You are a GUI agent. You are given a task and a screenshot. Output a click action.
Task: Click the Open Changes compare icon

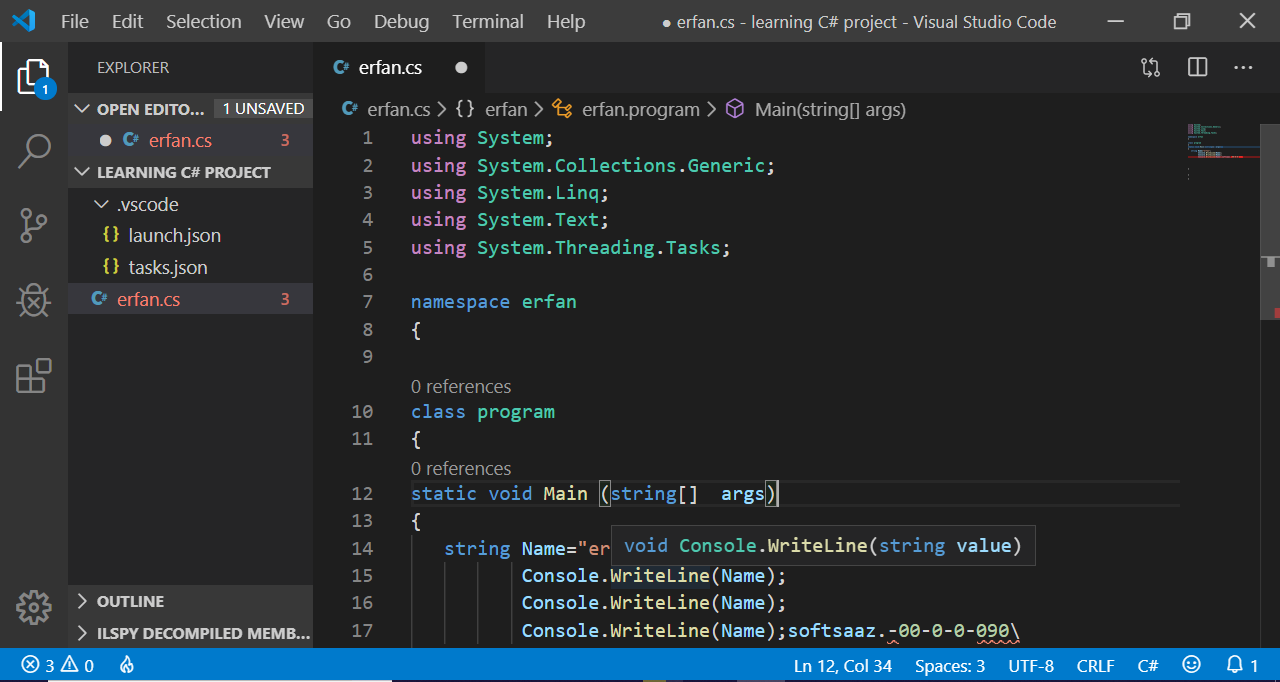click(1151, 68)
